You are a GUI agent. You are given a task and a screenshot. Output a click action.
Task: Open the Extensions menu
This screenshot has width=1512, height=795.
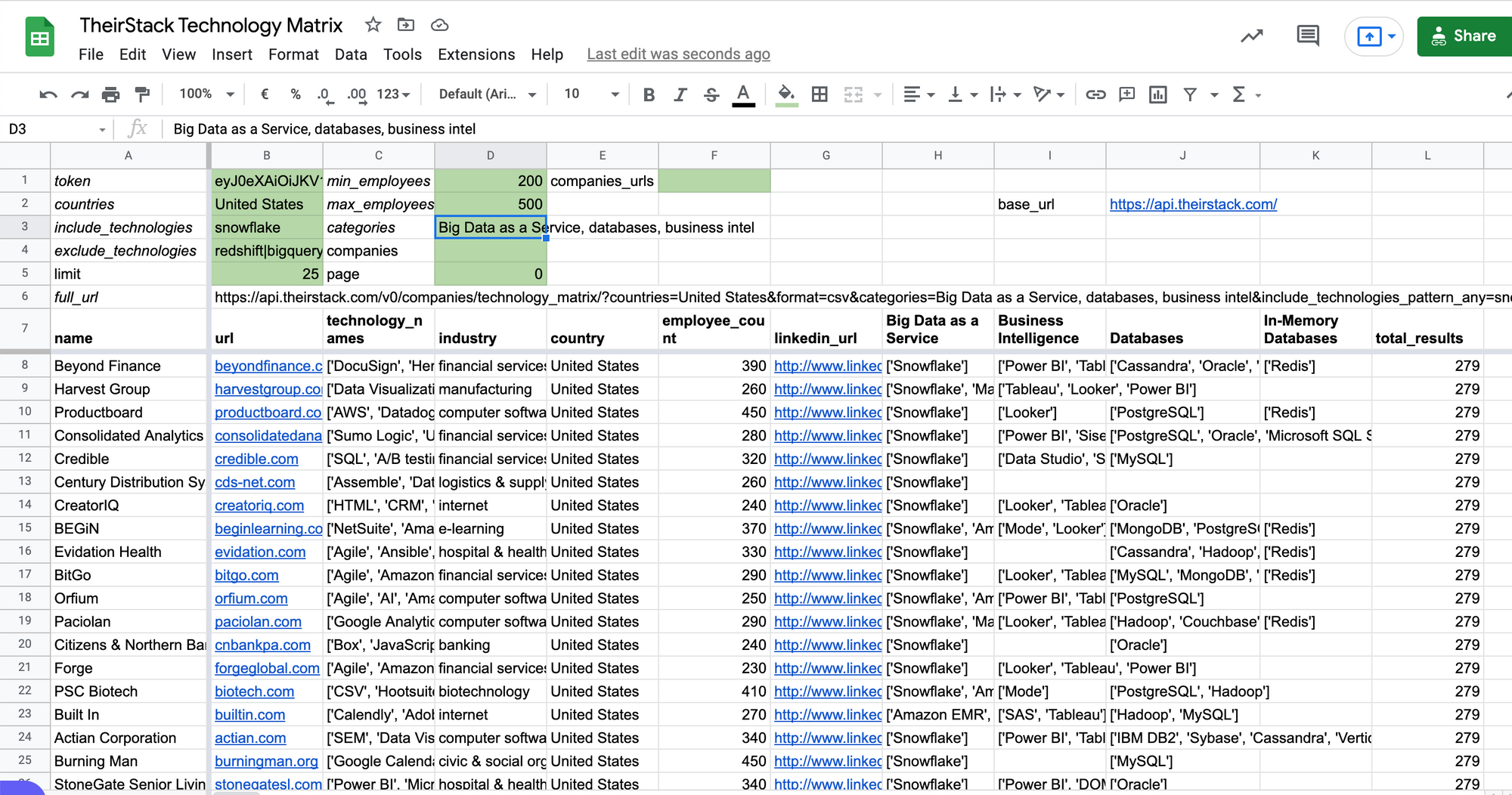[x=476, y=54]
